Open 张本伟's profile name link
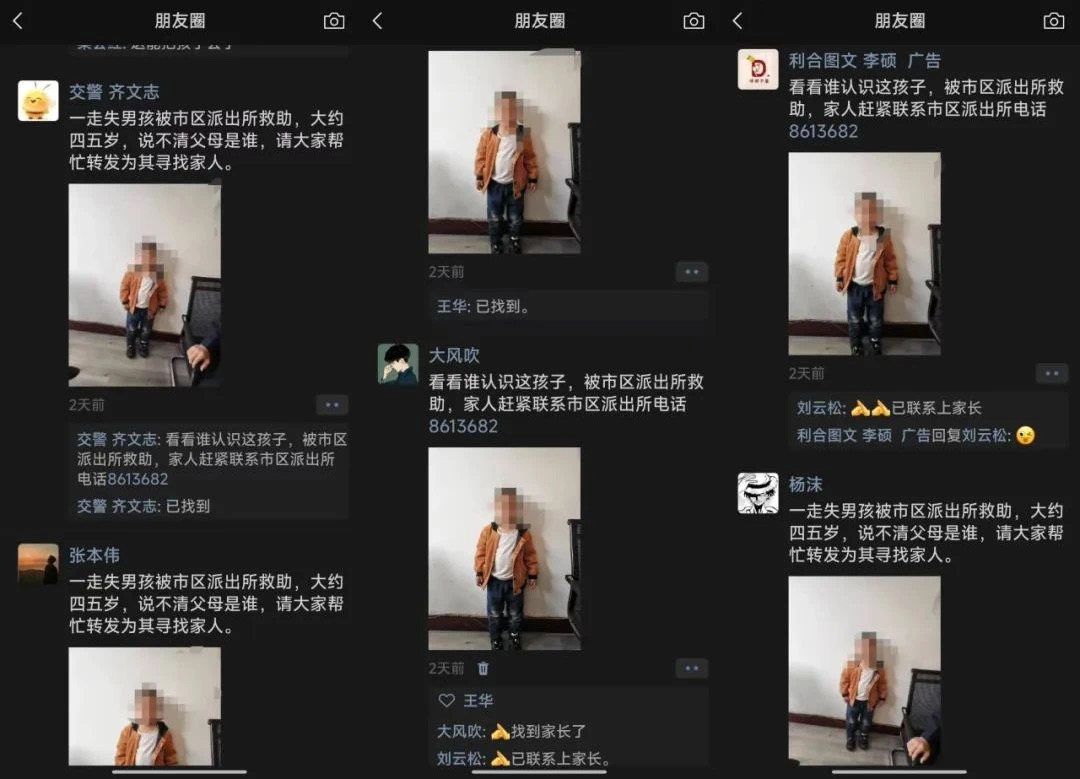 [x=94, y=555]
